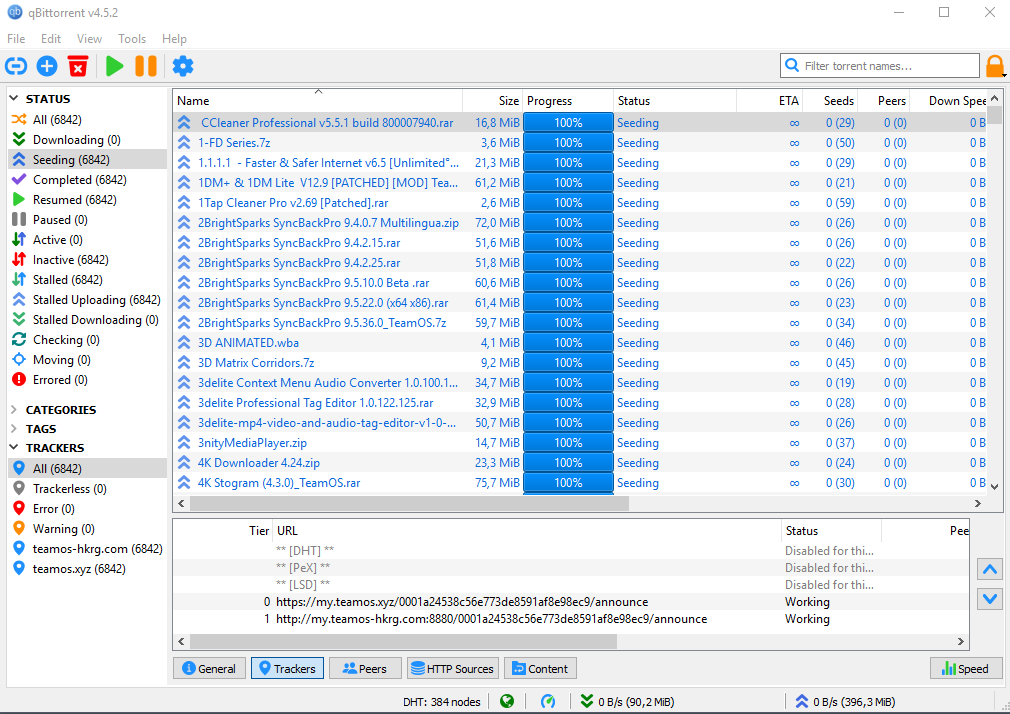
Task: Select the my.teamos.xyz announce tracker row
Action: coord(571,601)
